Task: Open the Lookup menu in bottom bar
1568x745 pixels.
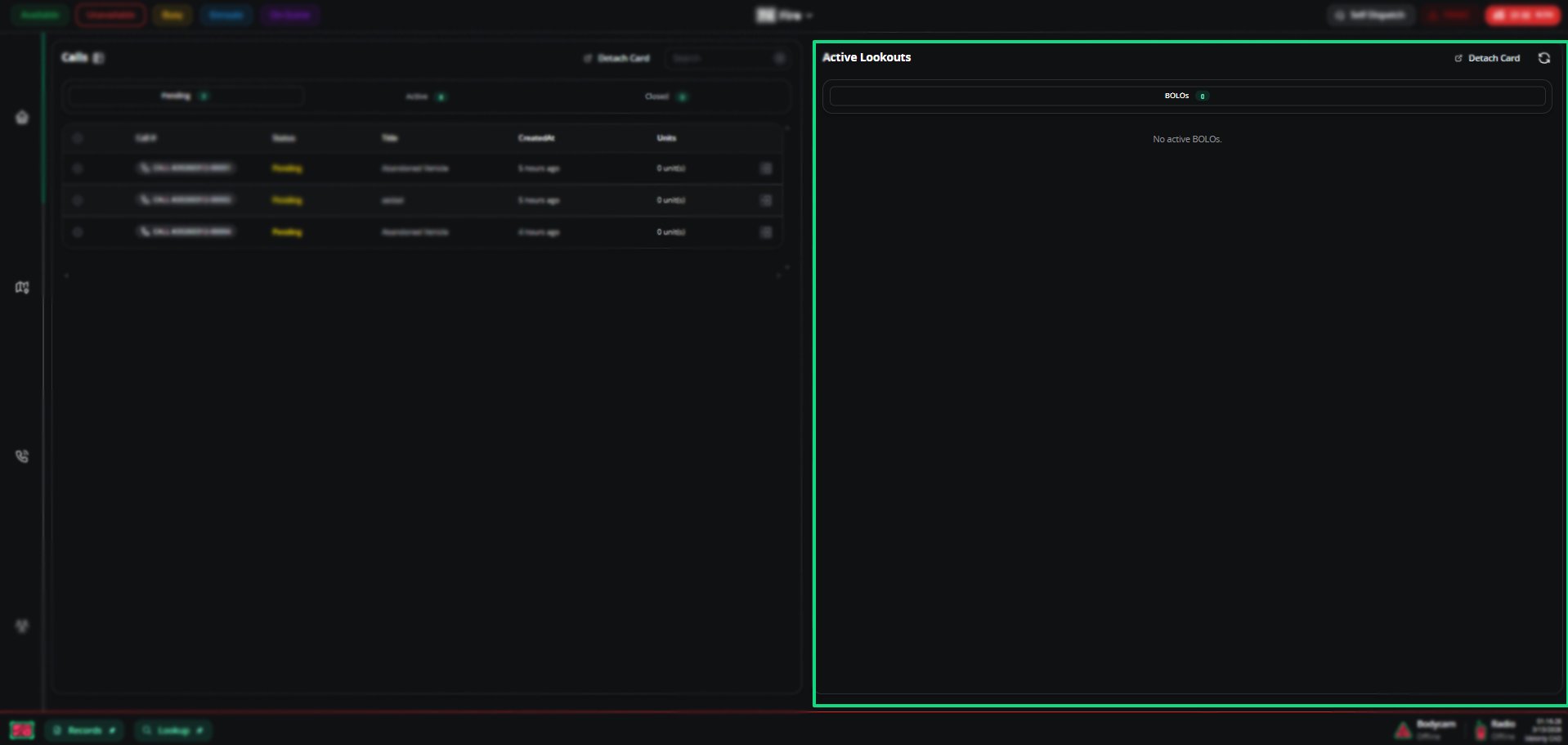Action: pyautogui.click(x=172, y=730)
